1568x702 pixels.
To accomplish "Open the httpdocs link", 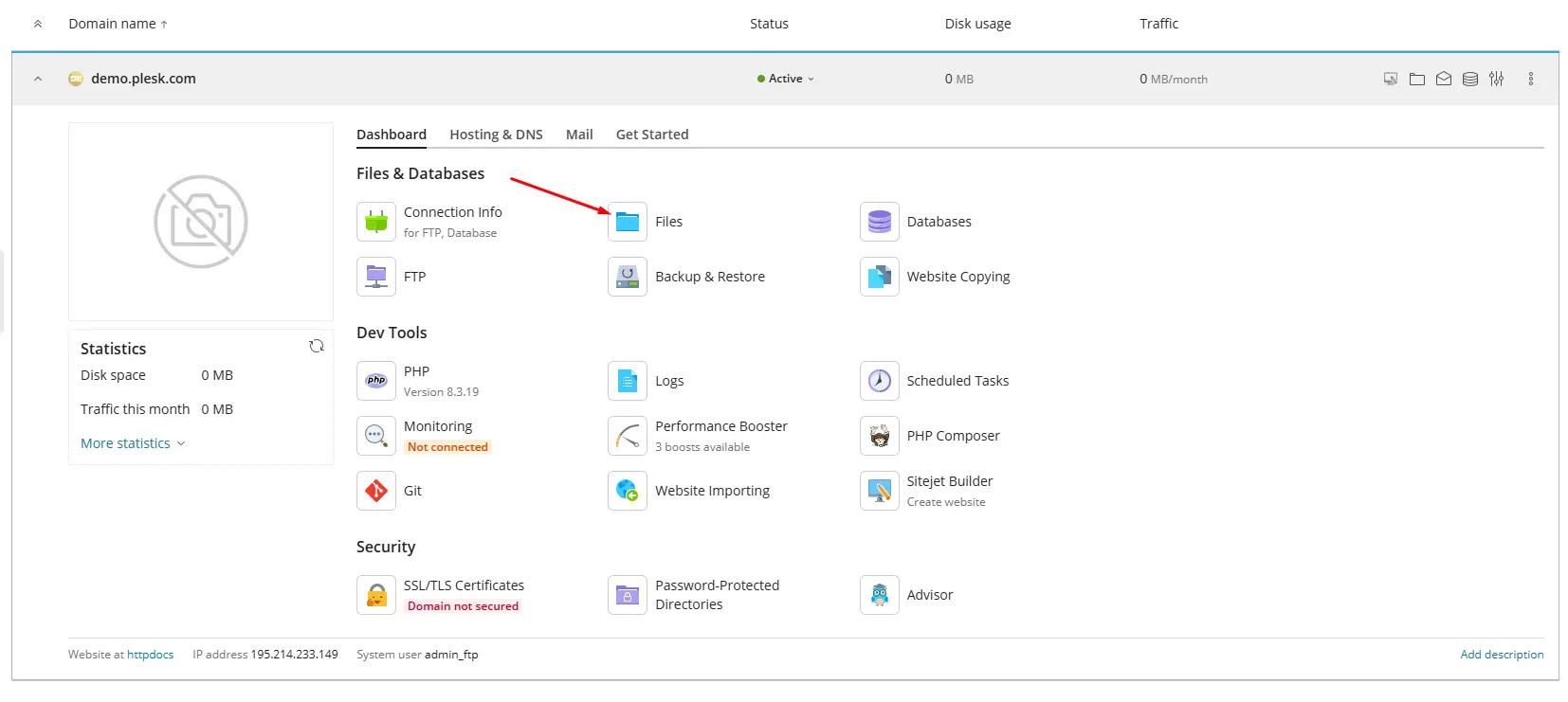I will [x=150, y=655].
